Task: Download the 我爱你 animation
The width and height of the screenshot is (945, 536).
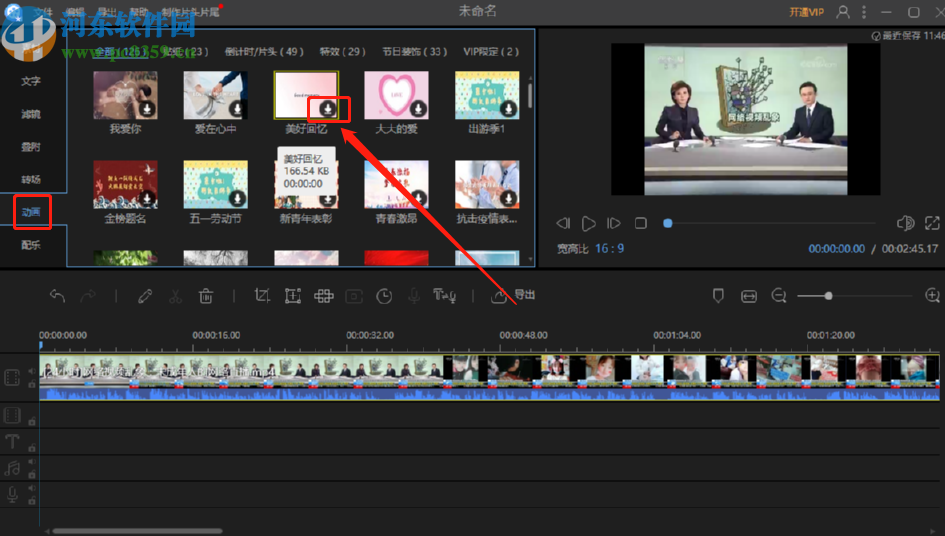Action: tap(146, 109)
